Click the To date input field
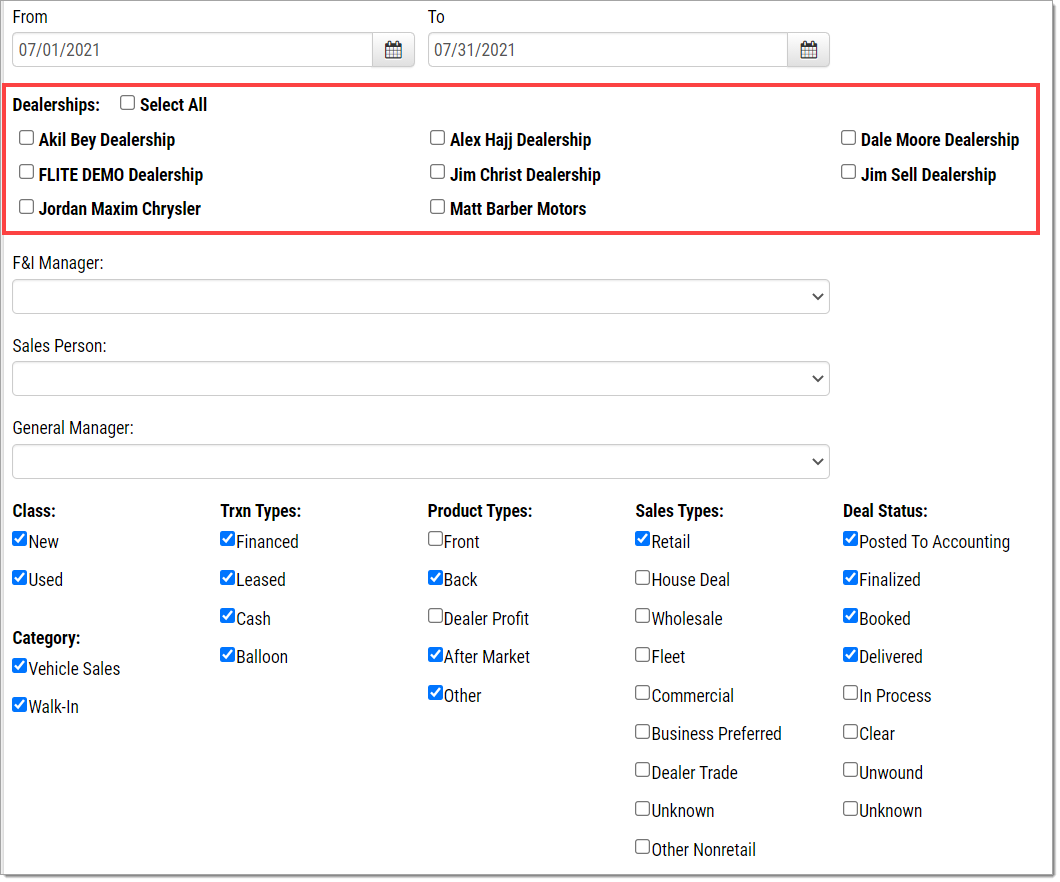Image resolution: width=1060 pixels, height=882 pixels. tap(608, 49)
